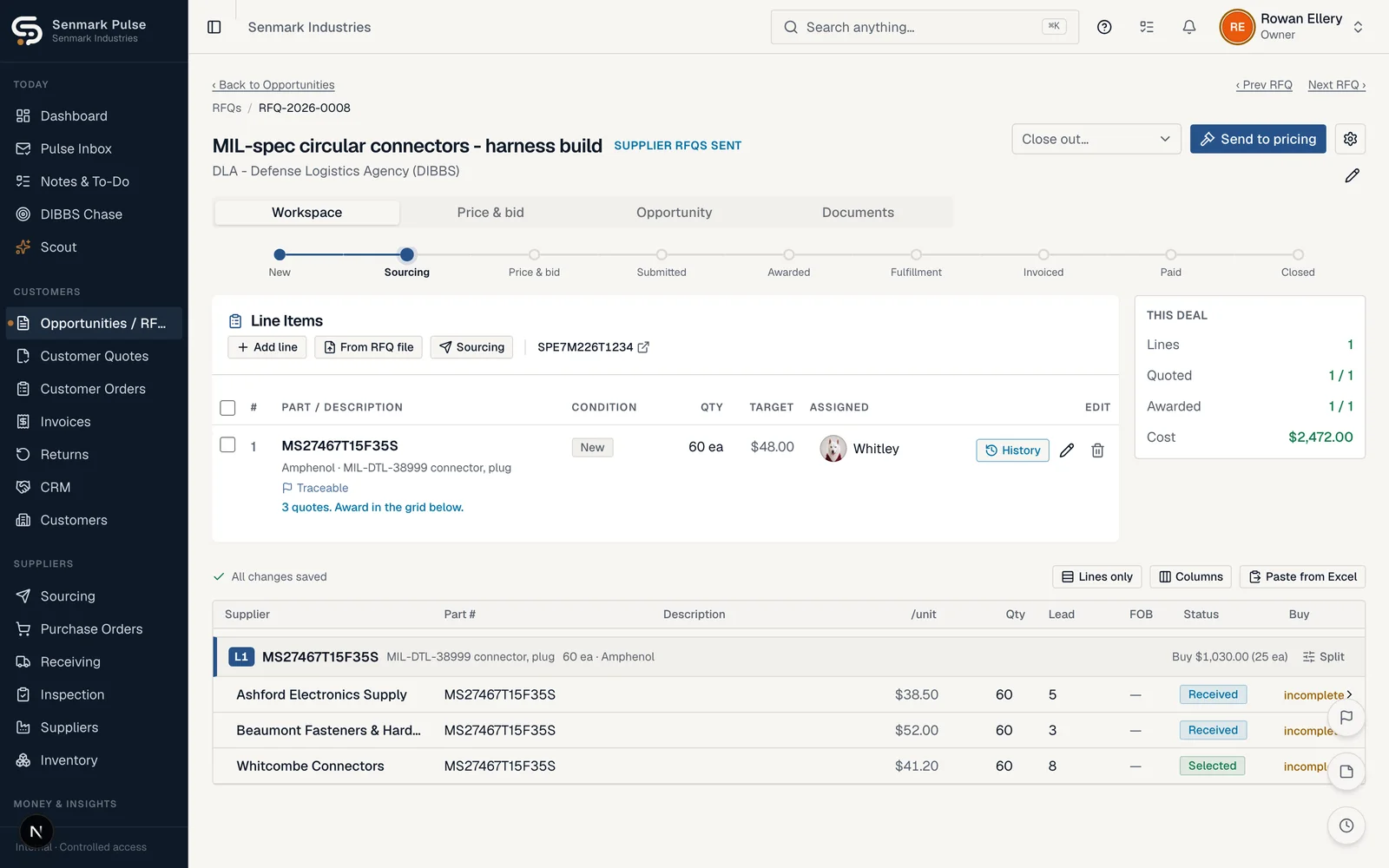Open external link icon beside SPE7M226T1234
Viewport: 1389px width, 868px height.
[x=643, y=347]
